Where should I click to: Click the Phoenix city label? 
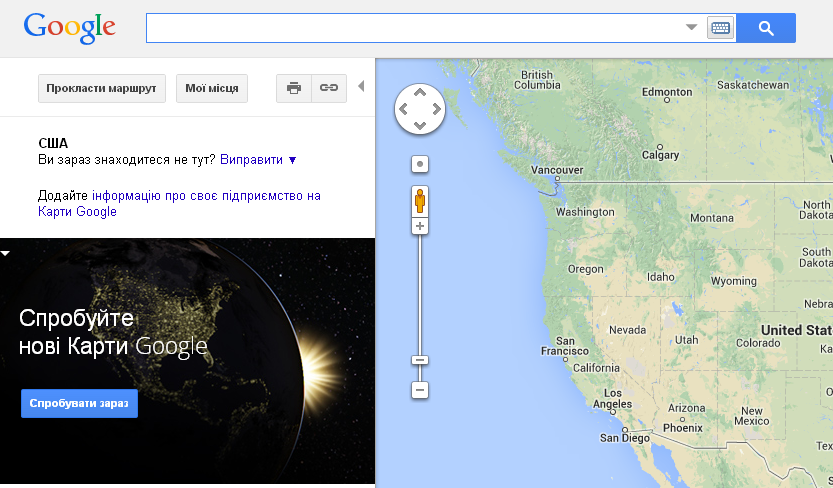point(683,428)
